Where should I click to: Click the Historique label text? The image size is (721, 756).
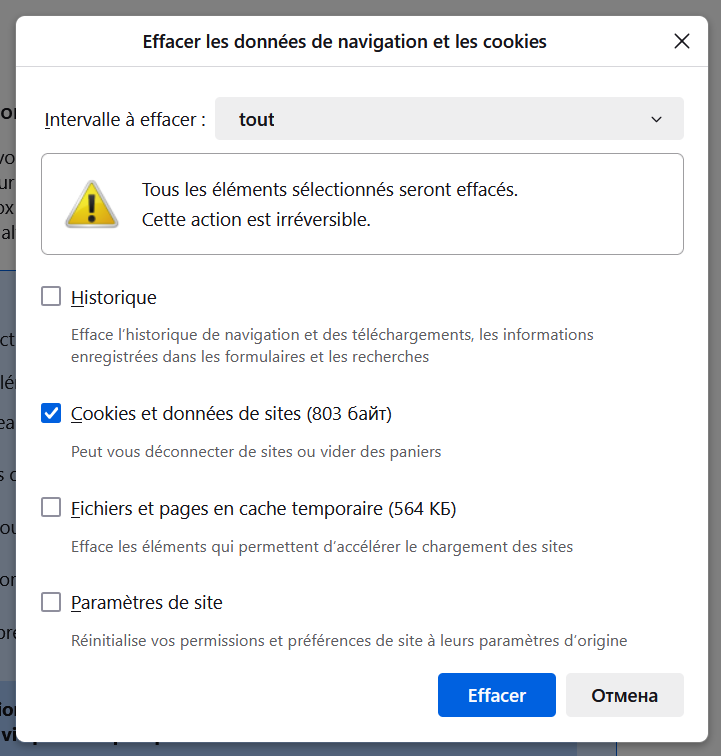pos(114,297)
